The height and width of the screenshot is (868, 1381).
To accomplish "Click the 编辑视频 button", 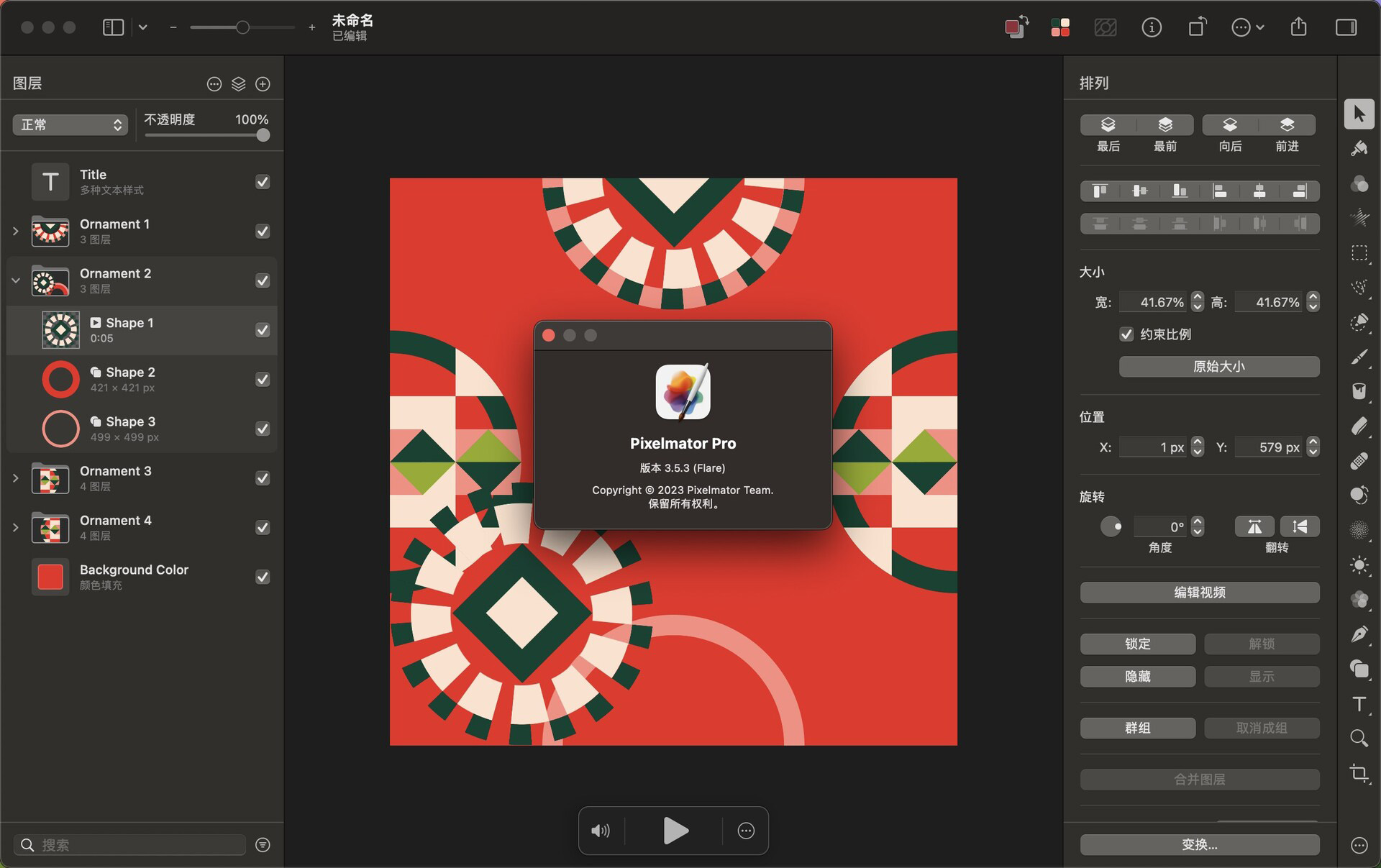I will click(x=1200, y=593).
